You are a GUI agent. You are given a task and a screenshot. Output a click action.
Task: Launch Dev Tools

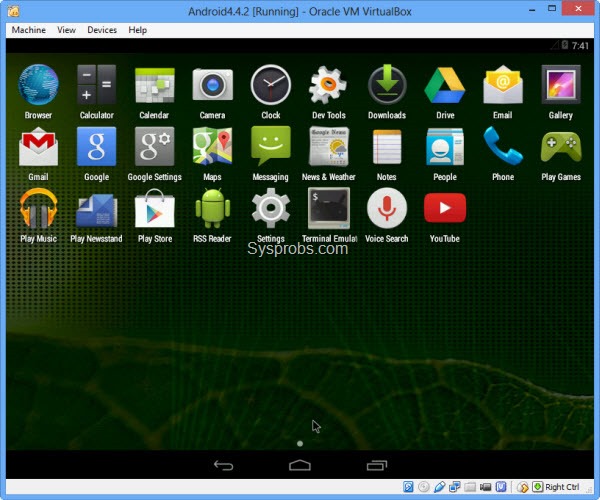(328, 85)
